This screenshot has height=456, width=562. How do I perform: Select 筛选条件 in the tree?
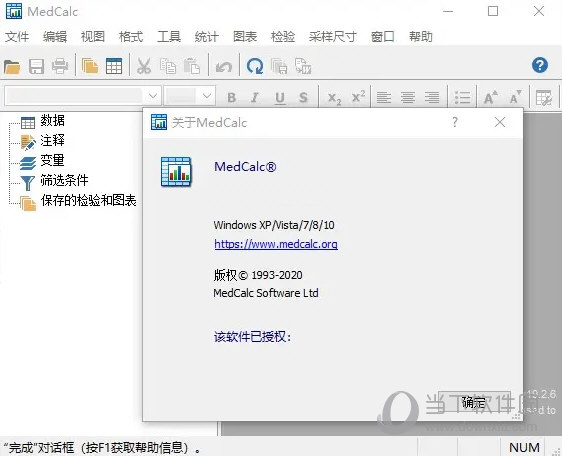(64, 180)
